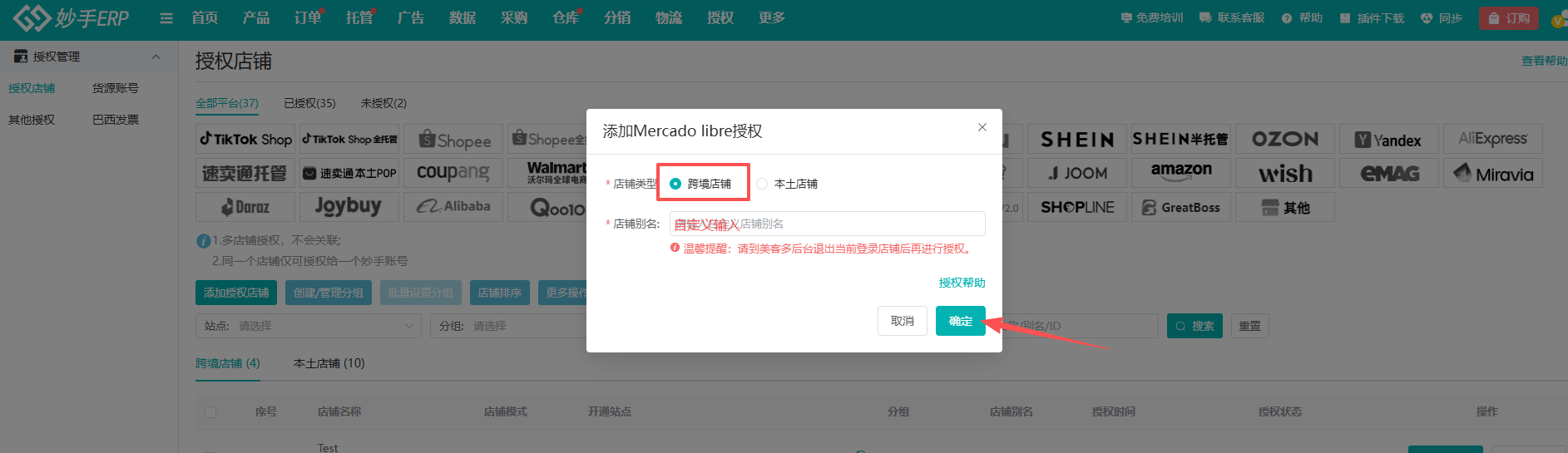
Task: Open the 帮助 item in the top bar
Action: click(x=1303, y=17)
